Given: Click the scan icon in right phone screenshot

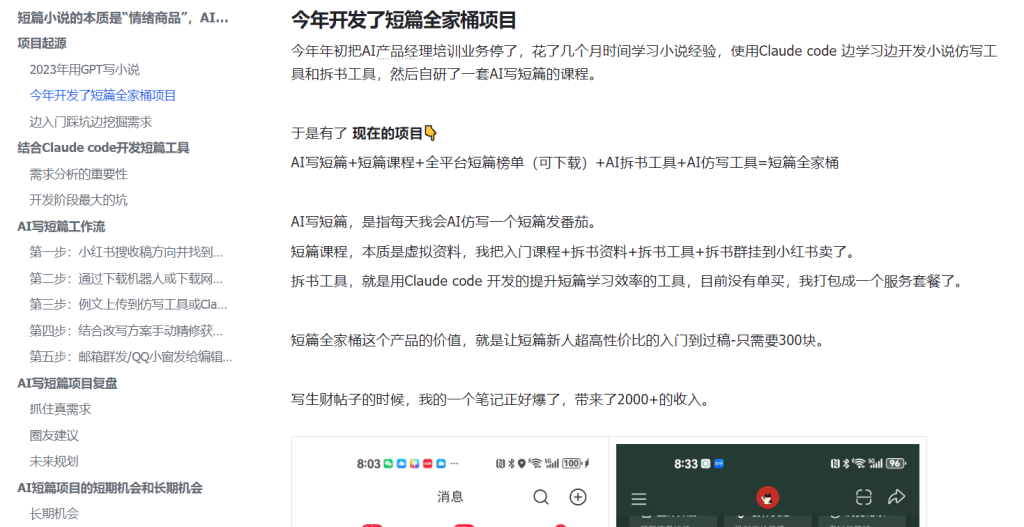Looking at the screenshot, I should pos(863,498).
